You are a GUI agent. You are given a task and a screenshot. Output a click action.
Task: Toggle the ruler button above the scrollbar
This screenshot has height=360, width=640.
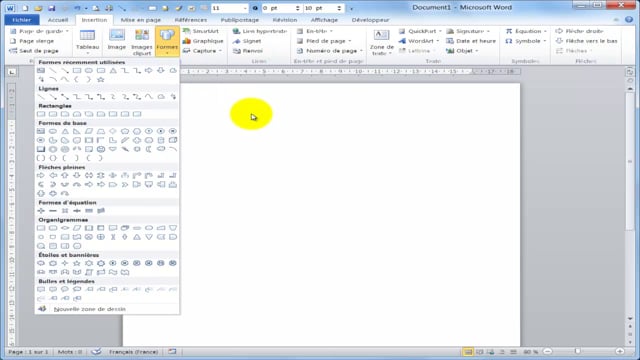(x=630, y=72)
